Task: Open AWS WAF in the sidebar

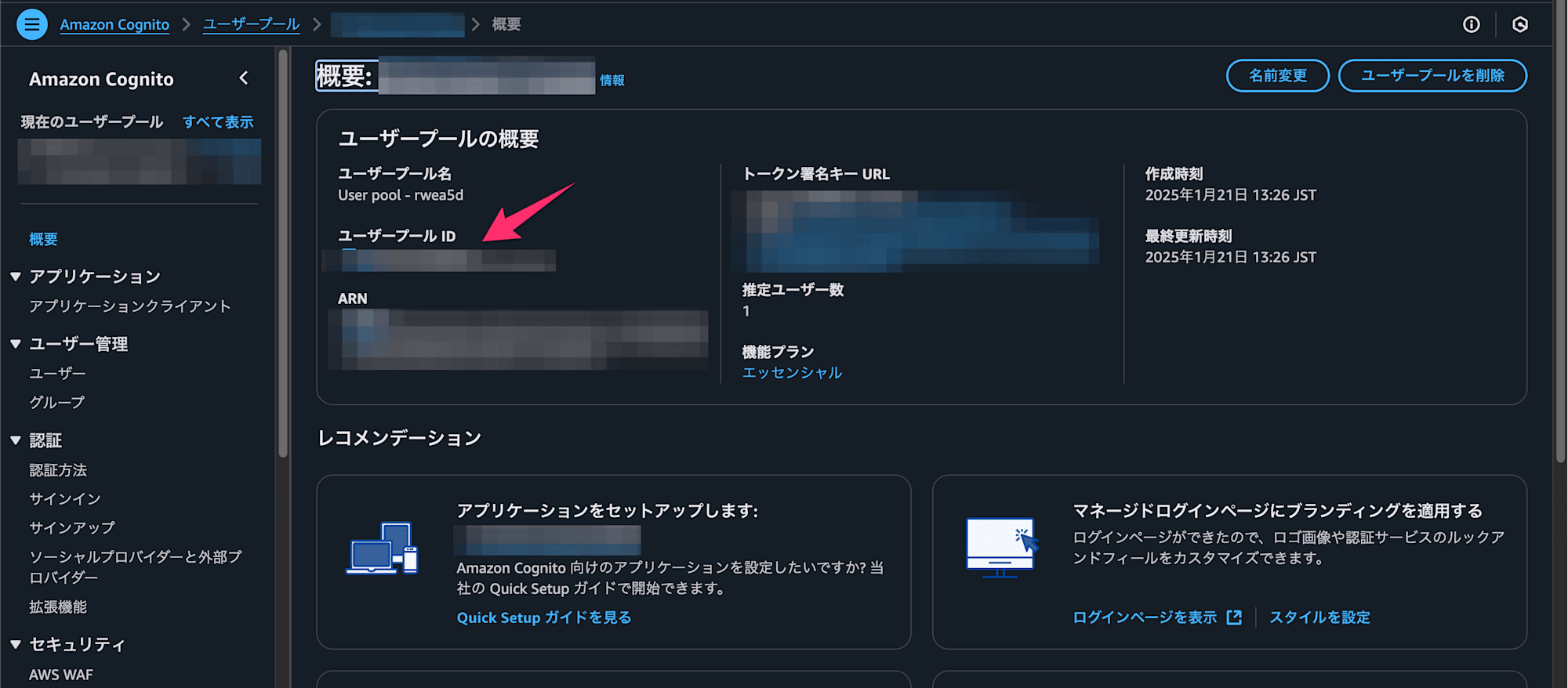Action: click(x=61, y=675)
